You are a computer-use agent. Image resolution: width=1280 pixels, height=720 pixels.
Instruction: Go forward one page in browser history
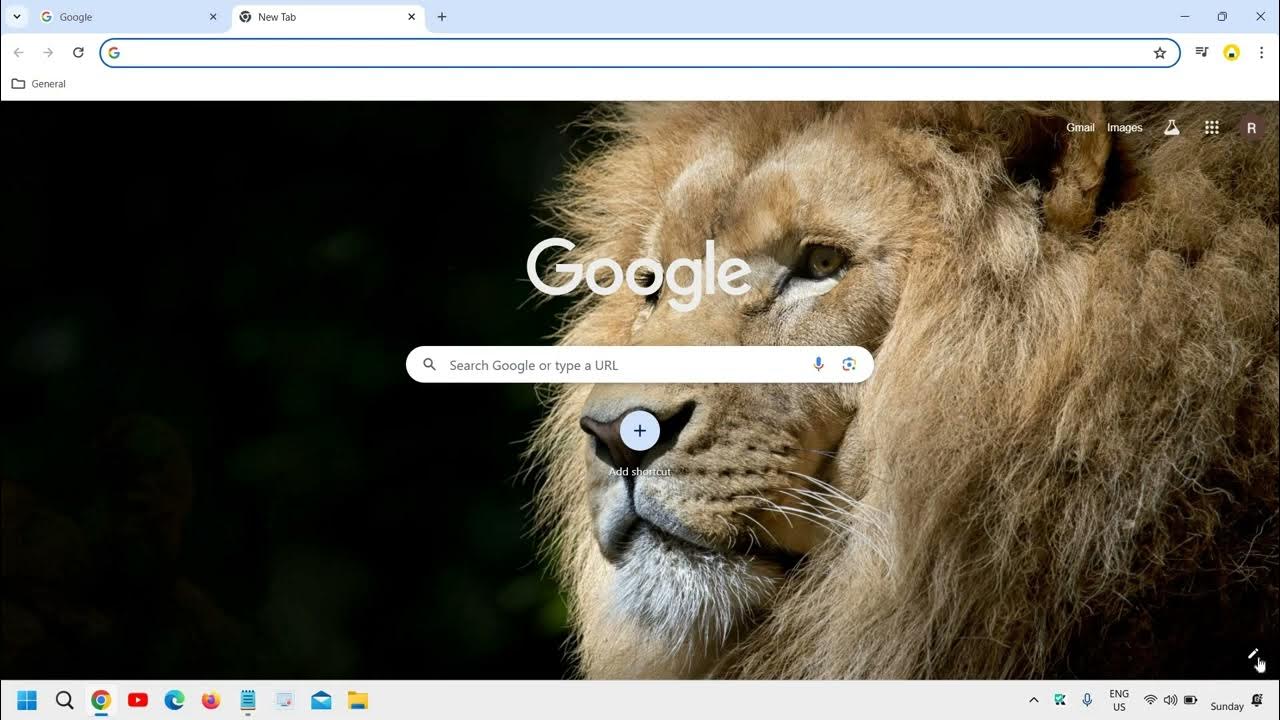coord(48,53)
